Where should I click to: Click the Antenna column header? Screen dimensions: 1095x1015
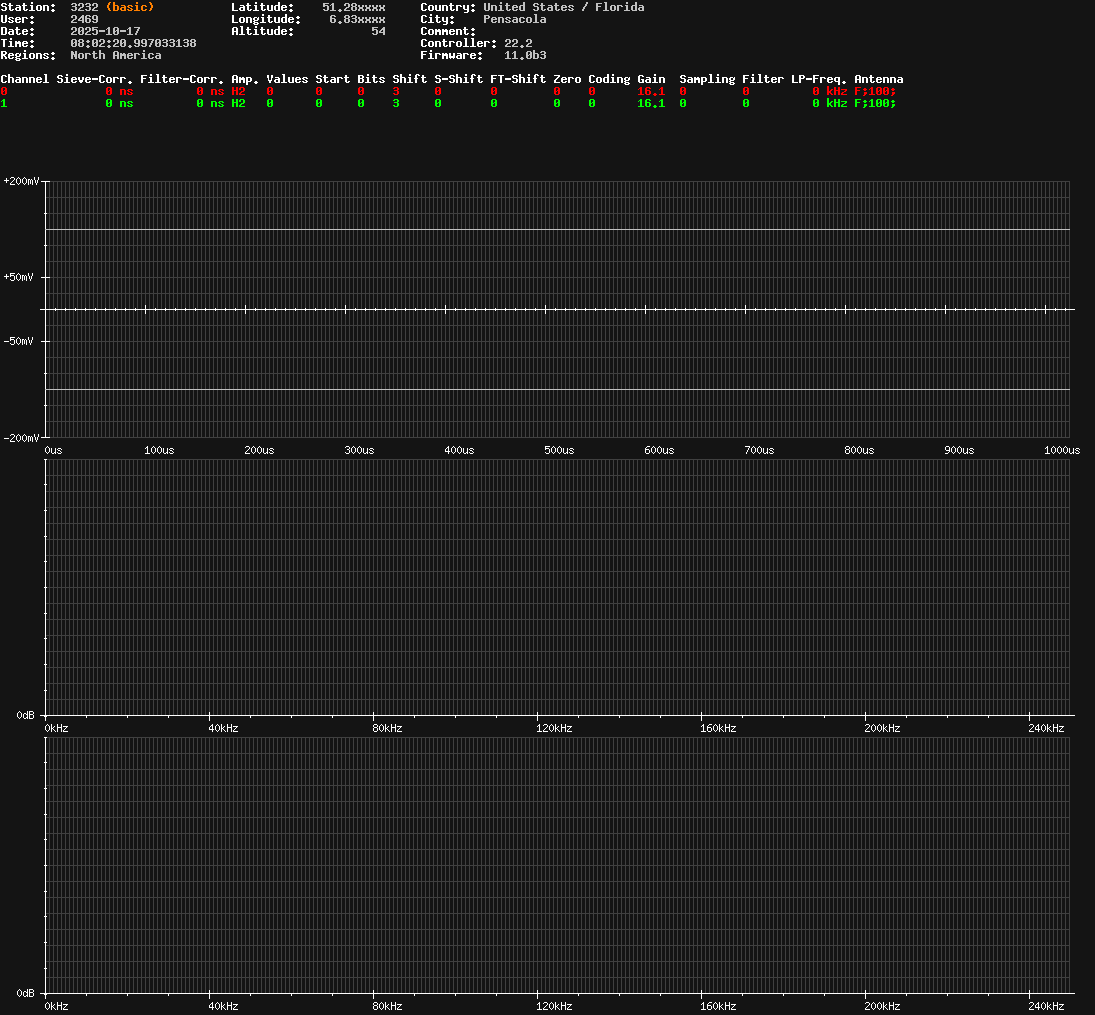(x=878, y=79)
